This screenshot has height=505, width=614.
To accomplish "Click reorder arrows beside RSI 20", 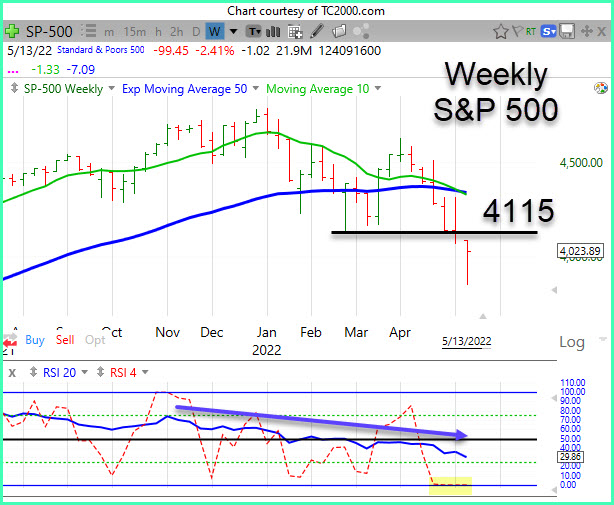I will pos(34,372).
